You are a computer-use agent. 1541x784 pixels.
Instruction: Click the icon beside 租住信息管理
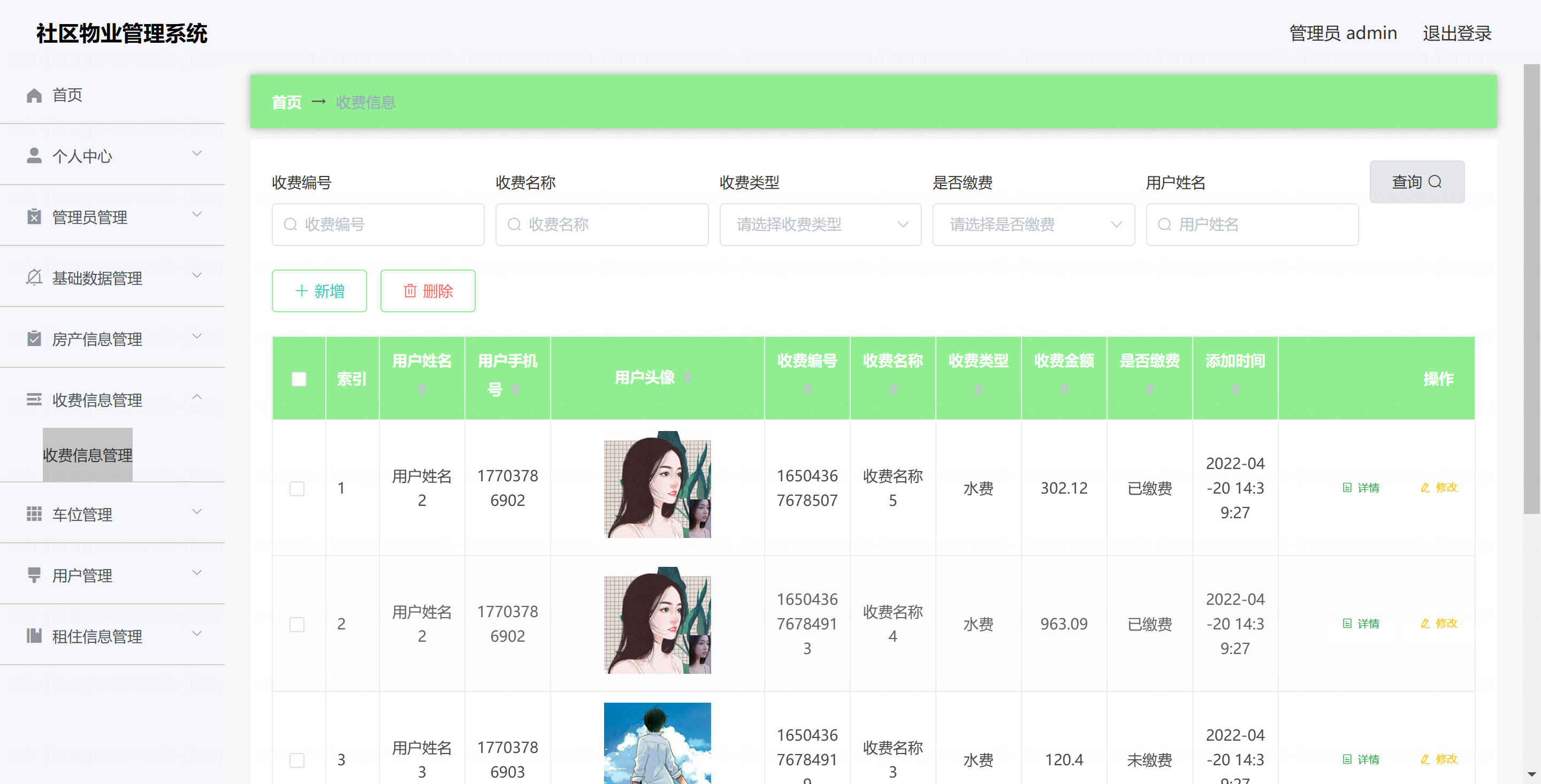click(x=34, y=636)
